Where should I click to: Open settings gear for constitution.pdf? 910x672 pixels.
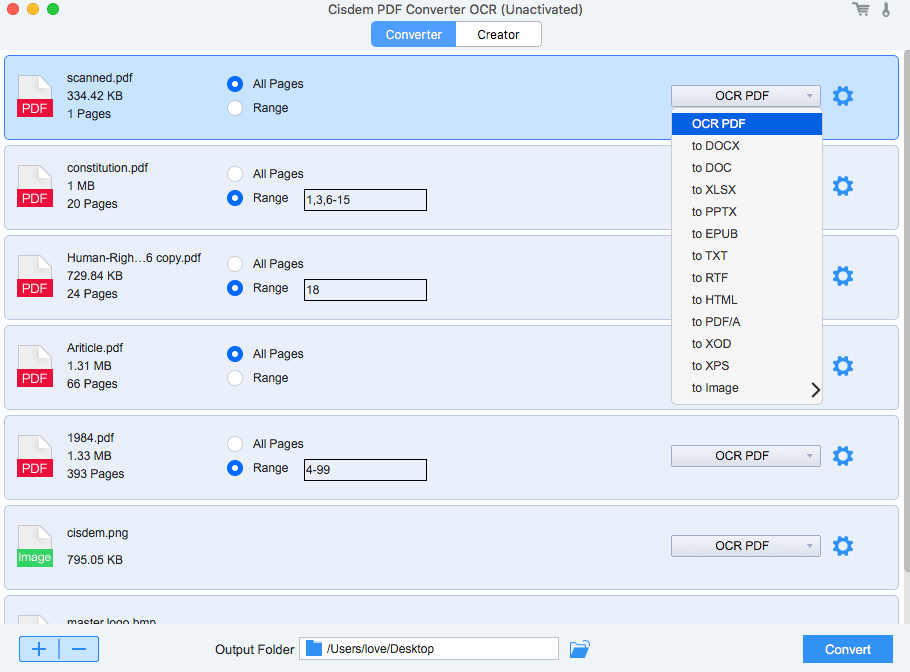point(843,186)
